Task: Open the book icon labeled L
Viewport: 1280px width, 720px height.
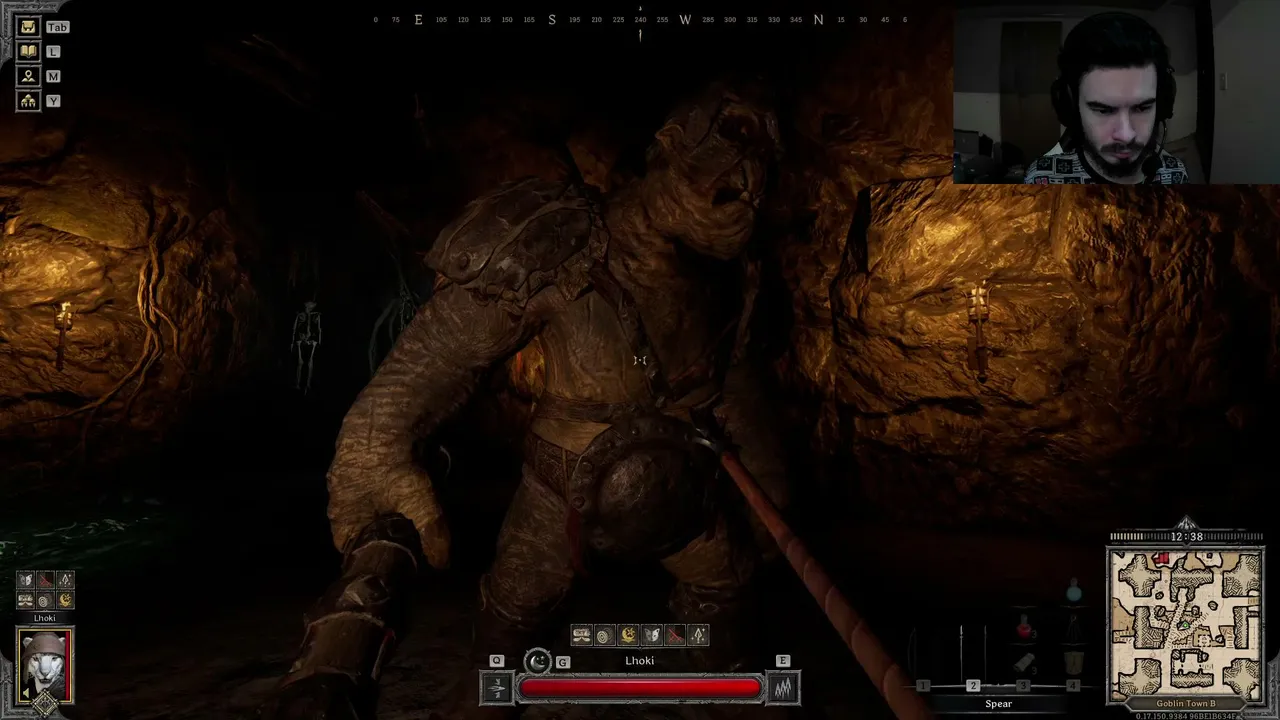Action: 28,51
